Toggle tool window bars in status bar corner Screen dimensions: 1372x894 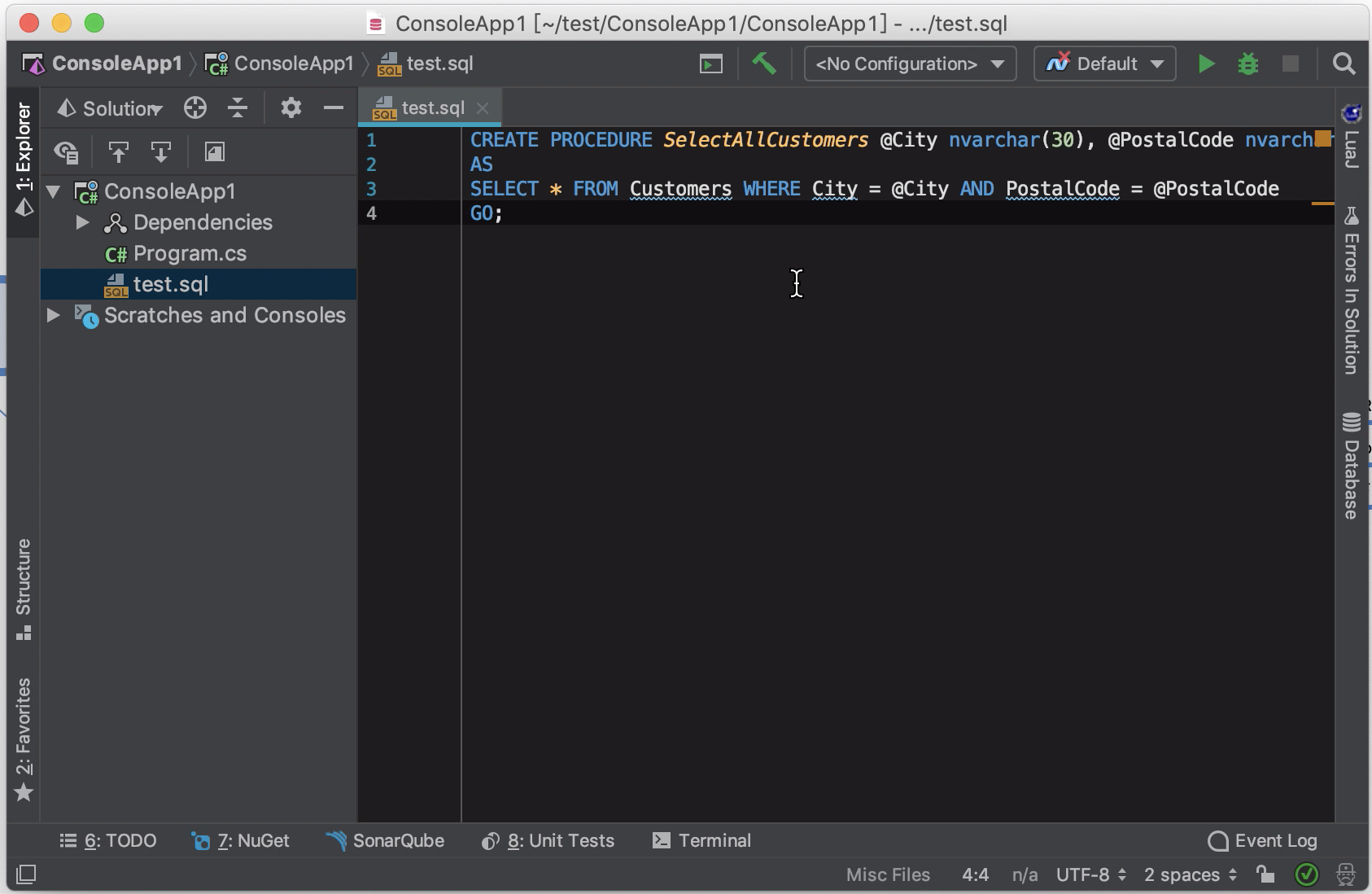pos(26,874)
